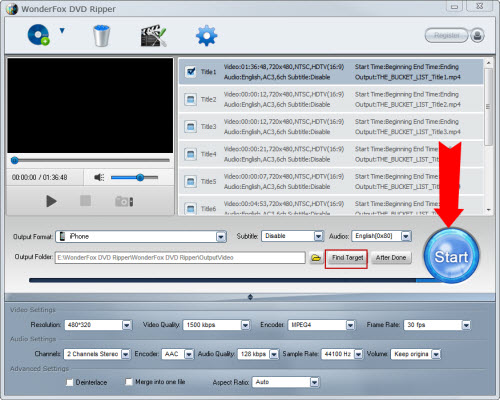Select the Title5 video 00:00:07 info text
The height and width of the screenshot is (400, 500).
(x=284, y=177)
